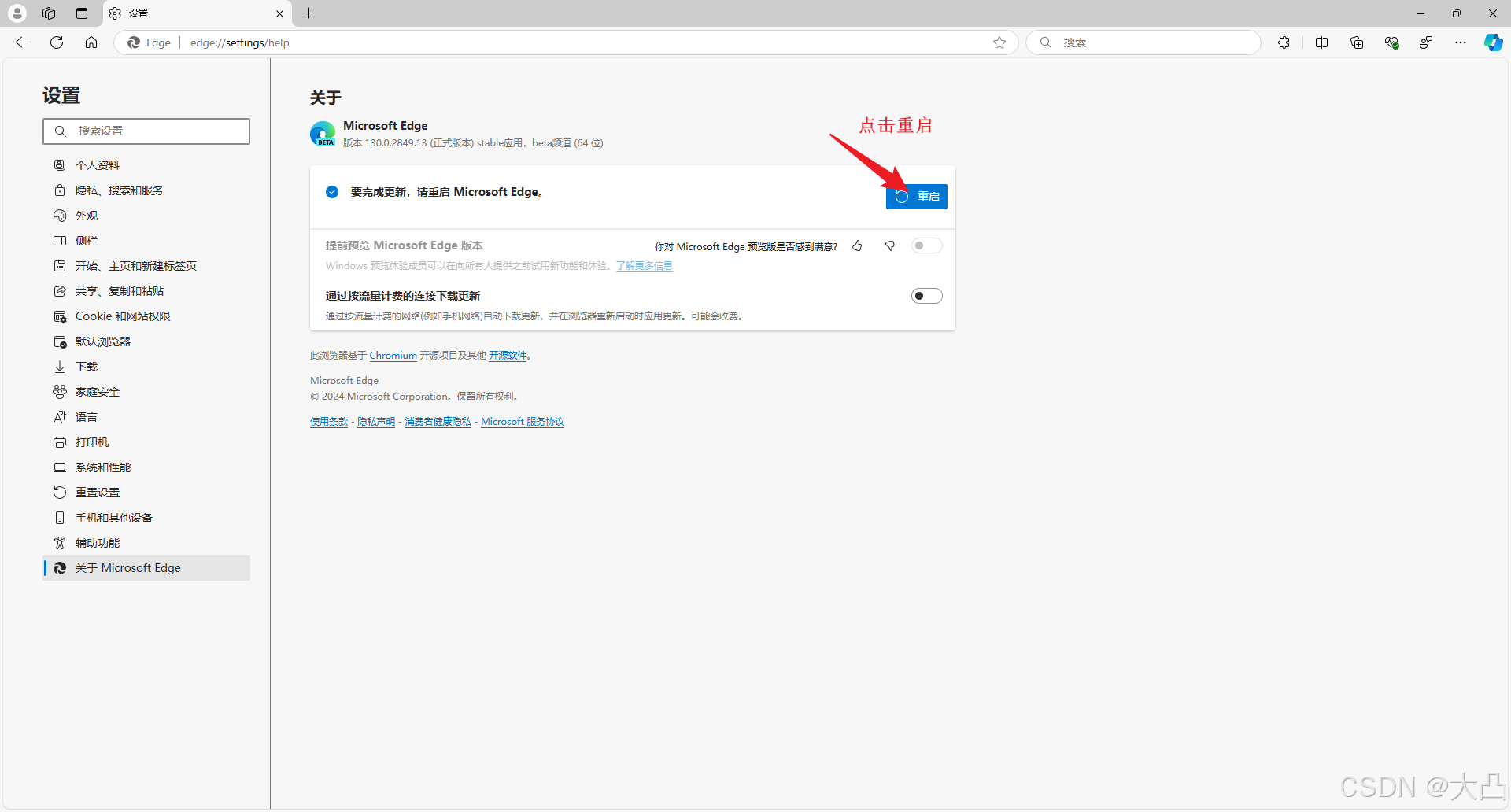
Task: Select 个人资料 in settings sidebar
Action: 146,165
